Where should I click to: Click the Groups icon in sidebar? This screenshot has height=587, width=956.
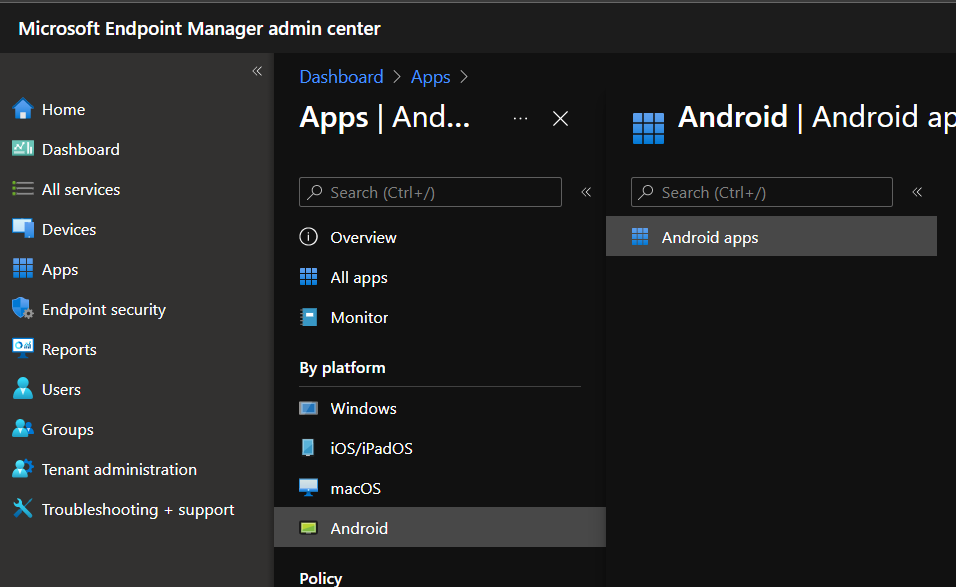[22, 429]
